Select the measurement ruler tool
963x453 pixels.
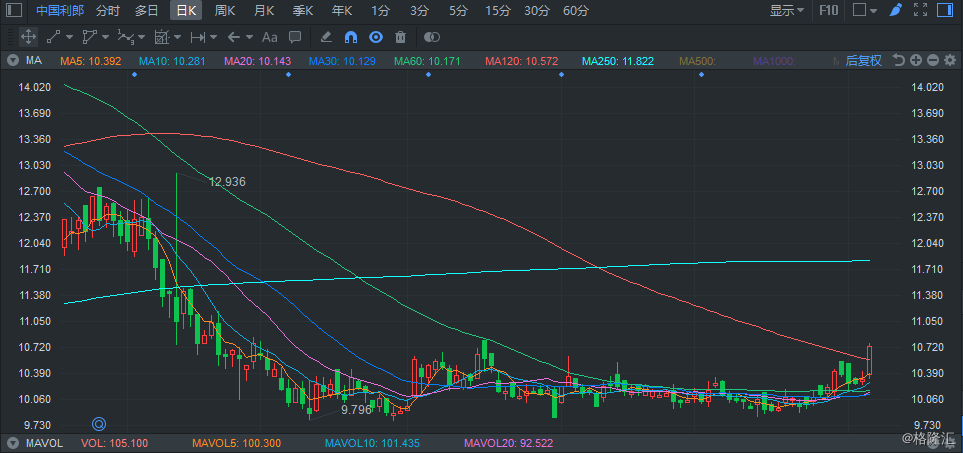tap(162, 37)
